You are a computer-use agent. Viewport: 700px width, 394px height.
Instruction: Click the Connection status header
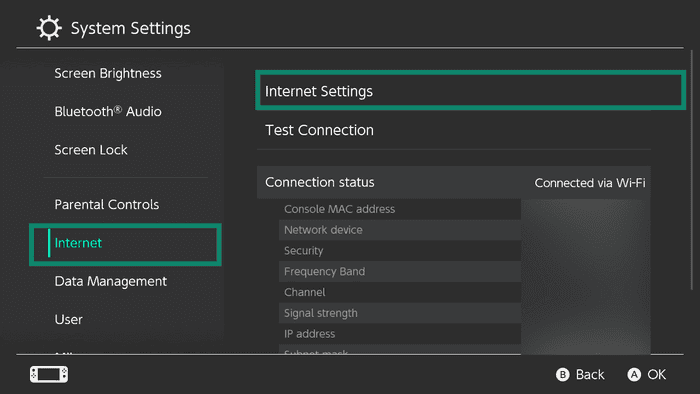pyautogui.click(x=454, y=182)
